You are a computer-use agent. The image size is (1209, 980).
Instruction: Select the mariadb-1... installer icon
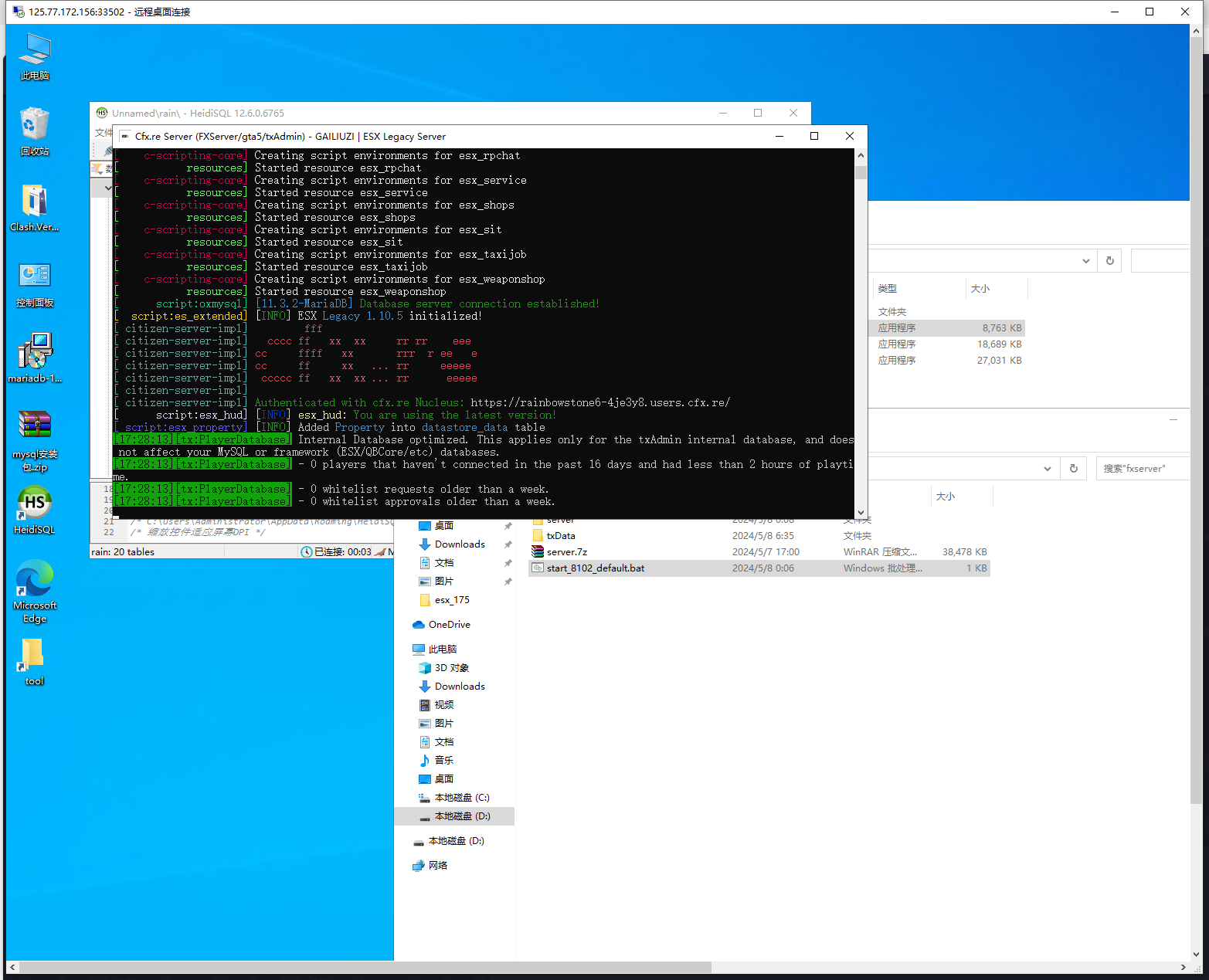pyautogui.click(x=35, y=359)
